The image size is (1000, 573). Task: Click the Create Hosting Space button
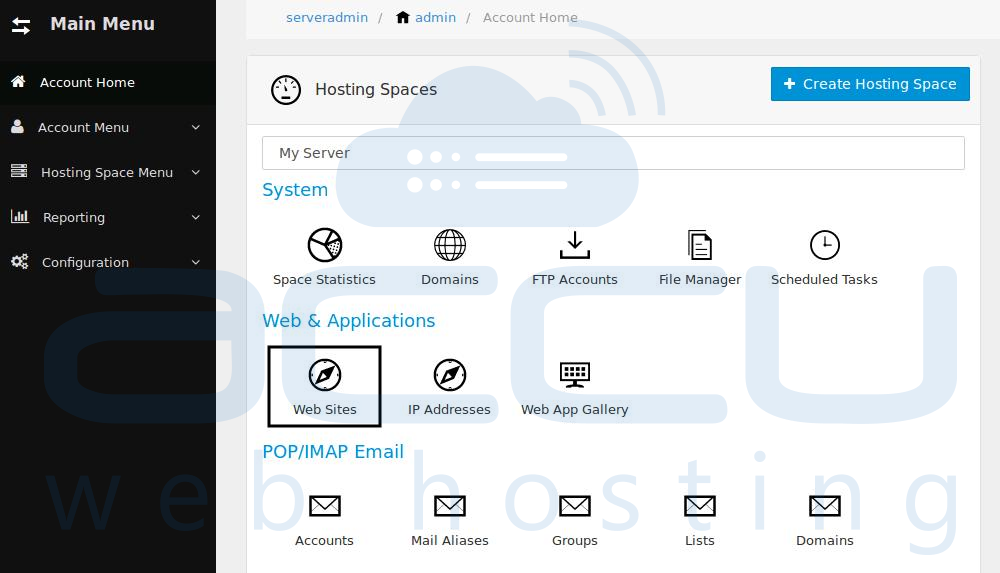tap(870, 84)
